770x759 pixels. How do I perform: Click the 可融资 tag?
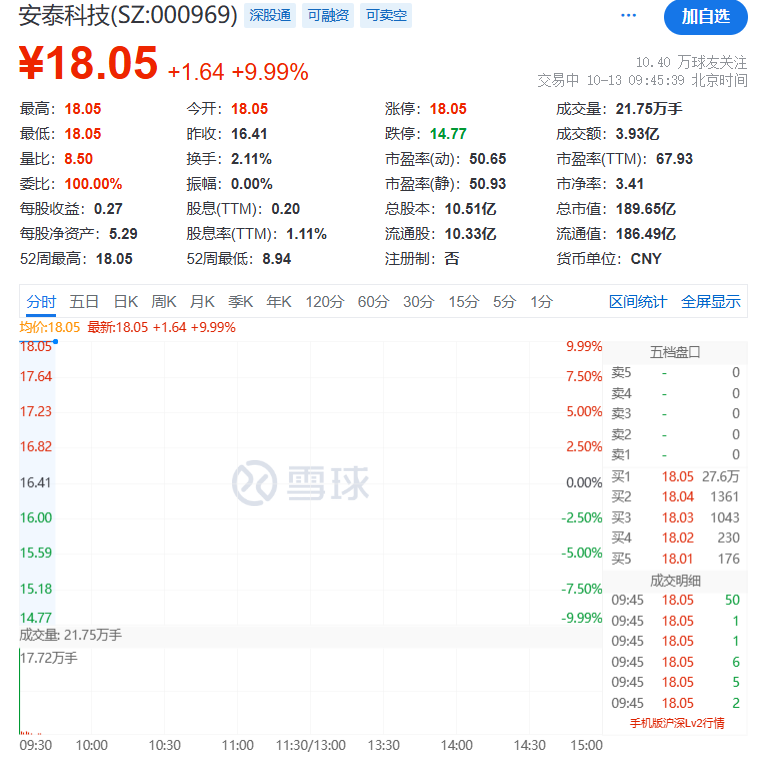[x=326, y=16]
